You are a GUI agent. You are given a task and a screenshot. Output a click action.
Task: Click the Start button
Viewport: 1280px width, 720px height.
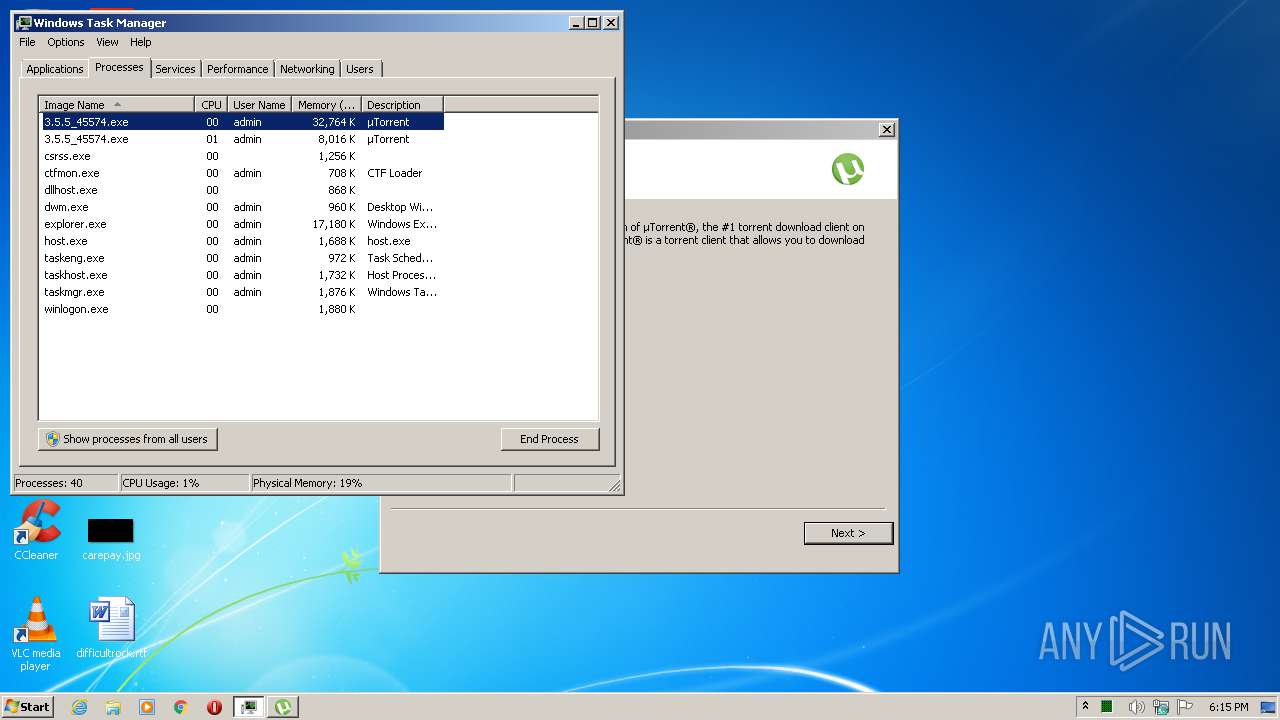point(28,707)
